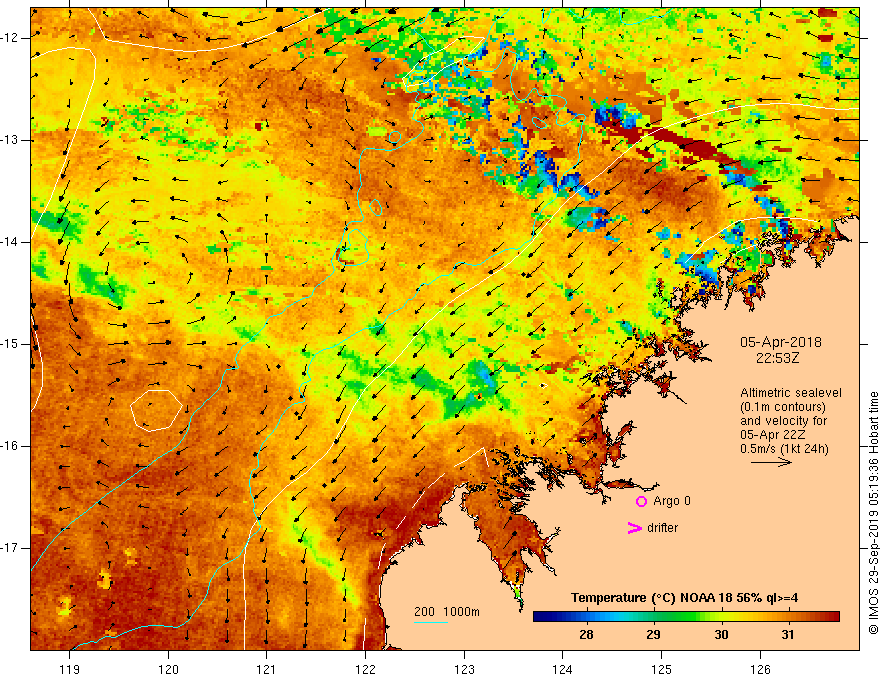Click the time label 22:53Z
The width and height of the screenshot is (880, 680).
(x=777, y=358)
